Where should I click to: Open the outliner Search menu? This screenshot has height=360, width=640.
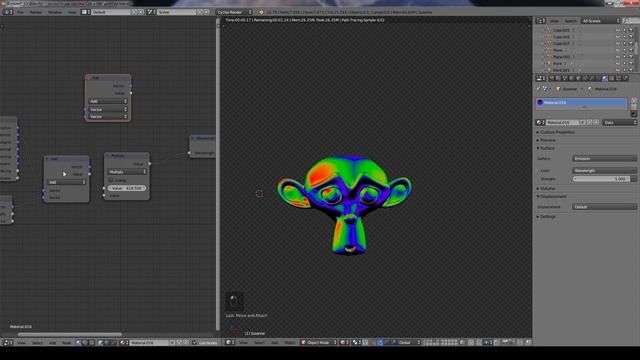pyautogui.click(x=571, y=21)
